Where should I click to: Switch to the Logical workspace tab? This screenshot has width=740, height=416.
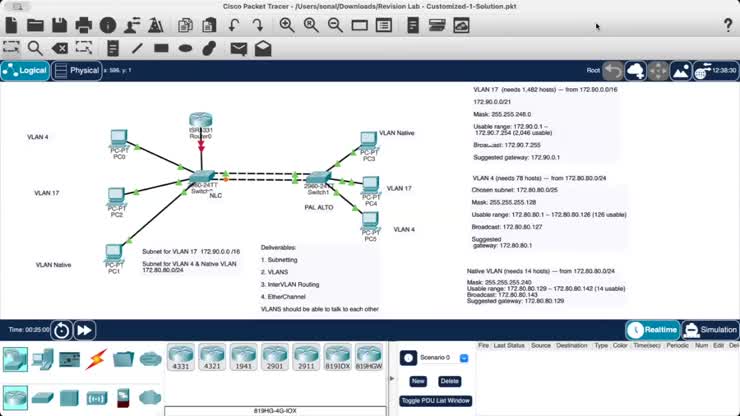pos(25,71)
